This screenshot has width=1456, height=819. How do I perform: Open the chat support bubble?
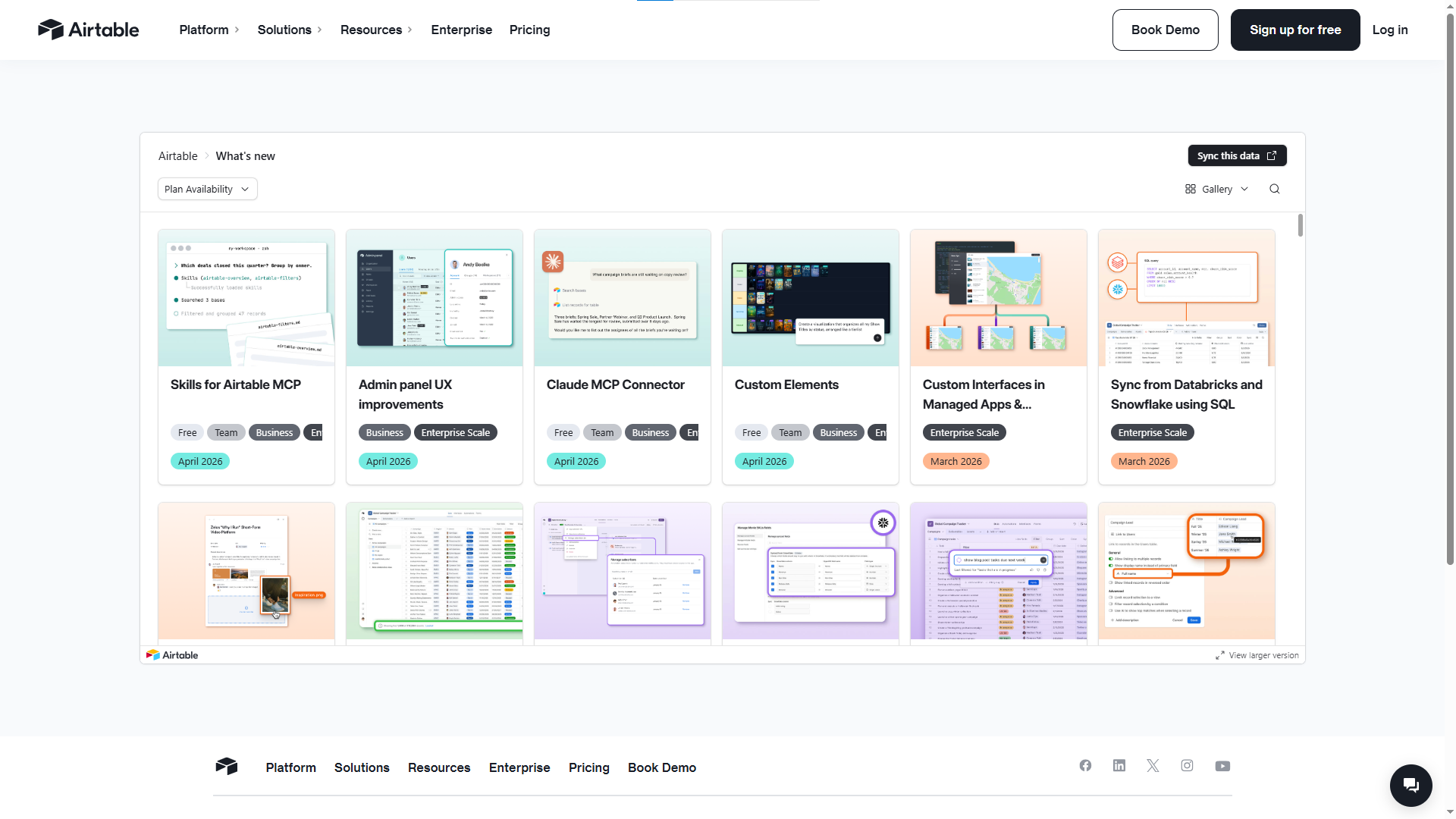pyautogui.click(x=1410, y=785)
